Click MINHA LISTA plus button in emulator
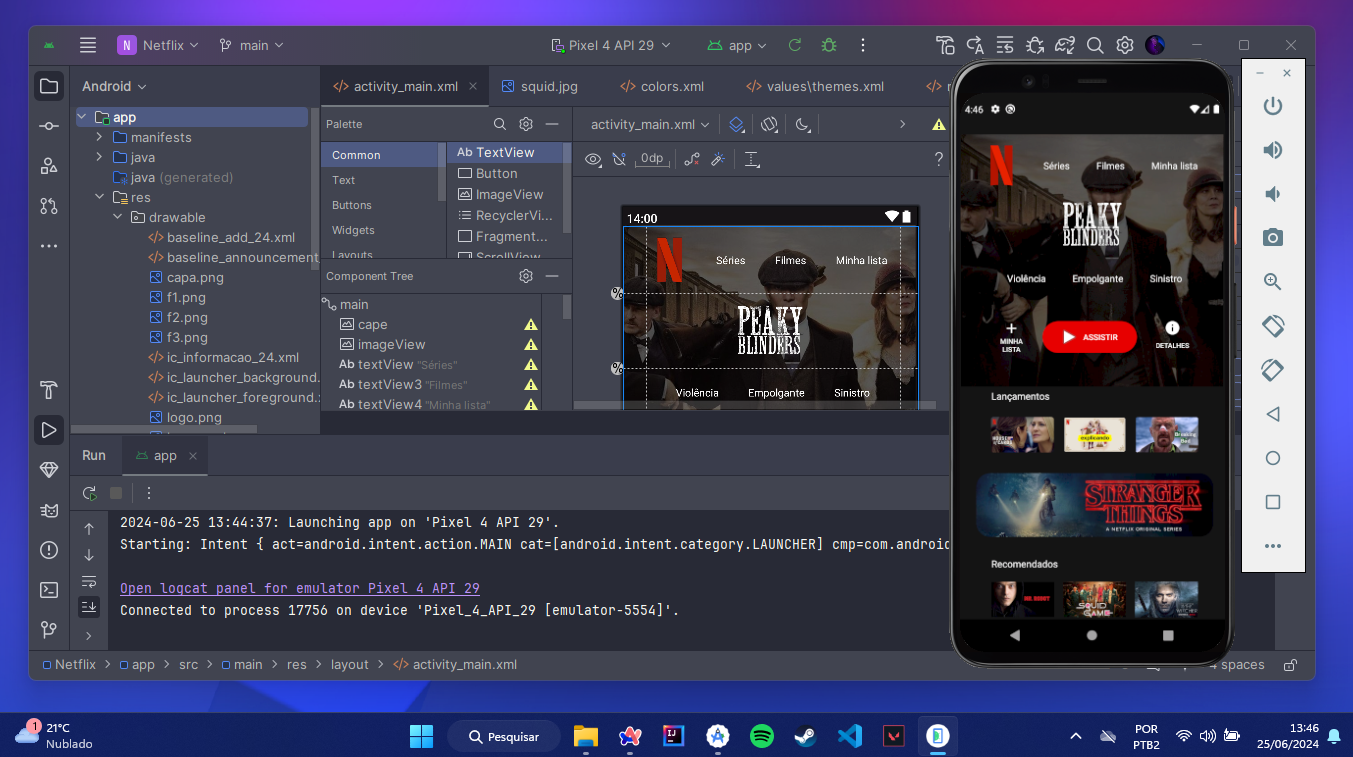1353x757 pixels. tap(1011, 337)
